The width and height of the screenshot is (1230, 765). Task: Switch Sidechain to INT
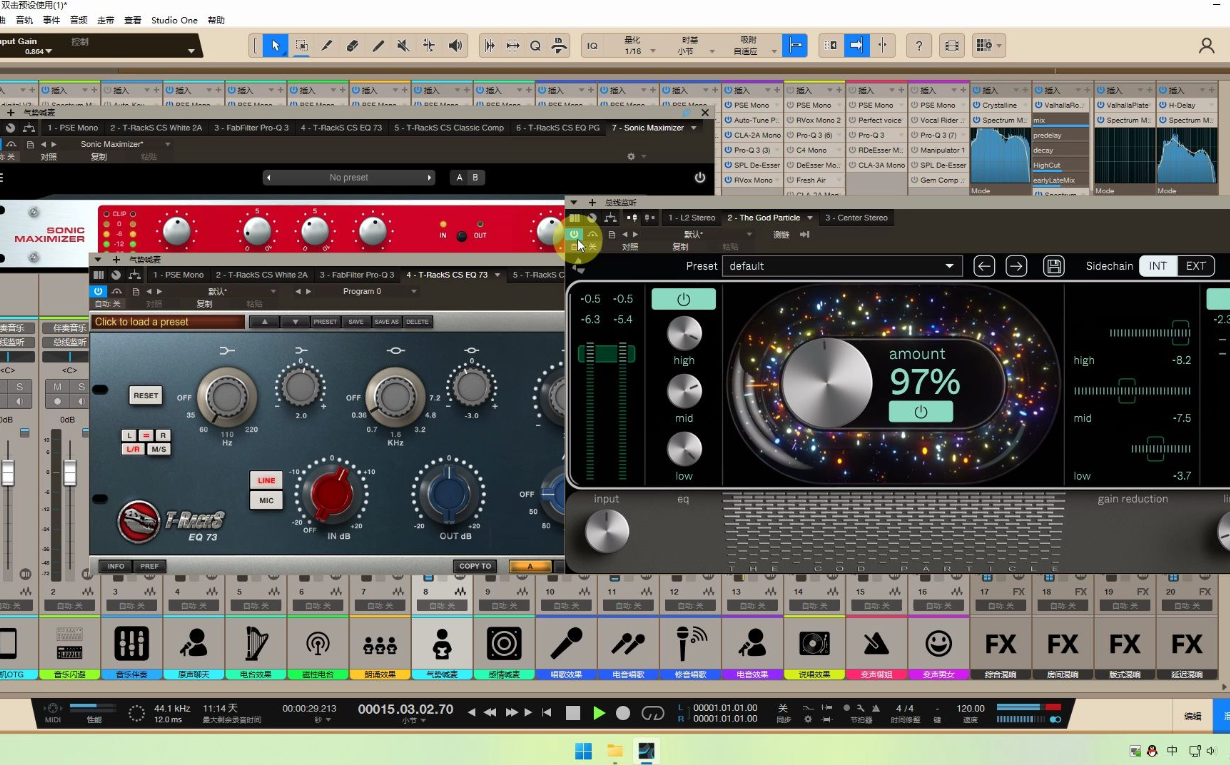point(1158,266)
